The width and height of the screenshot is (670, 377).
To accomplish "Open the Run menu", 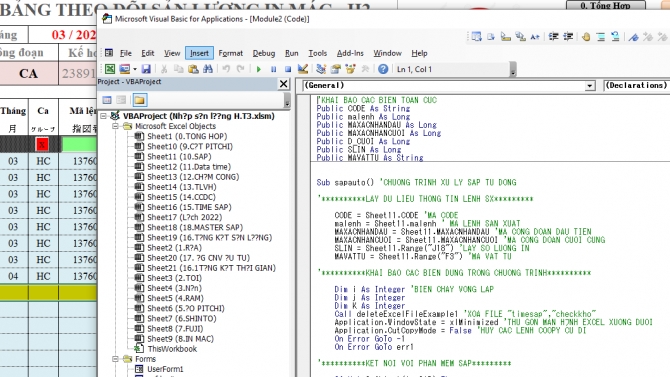I will [292, 53].
